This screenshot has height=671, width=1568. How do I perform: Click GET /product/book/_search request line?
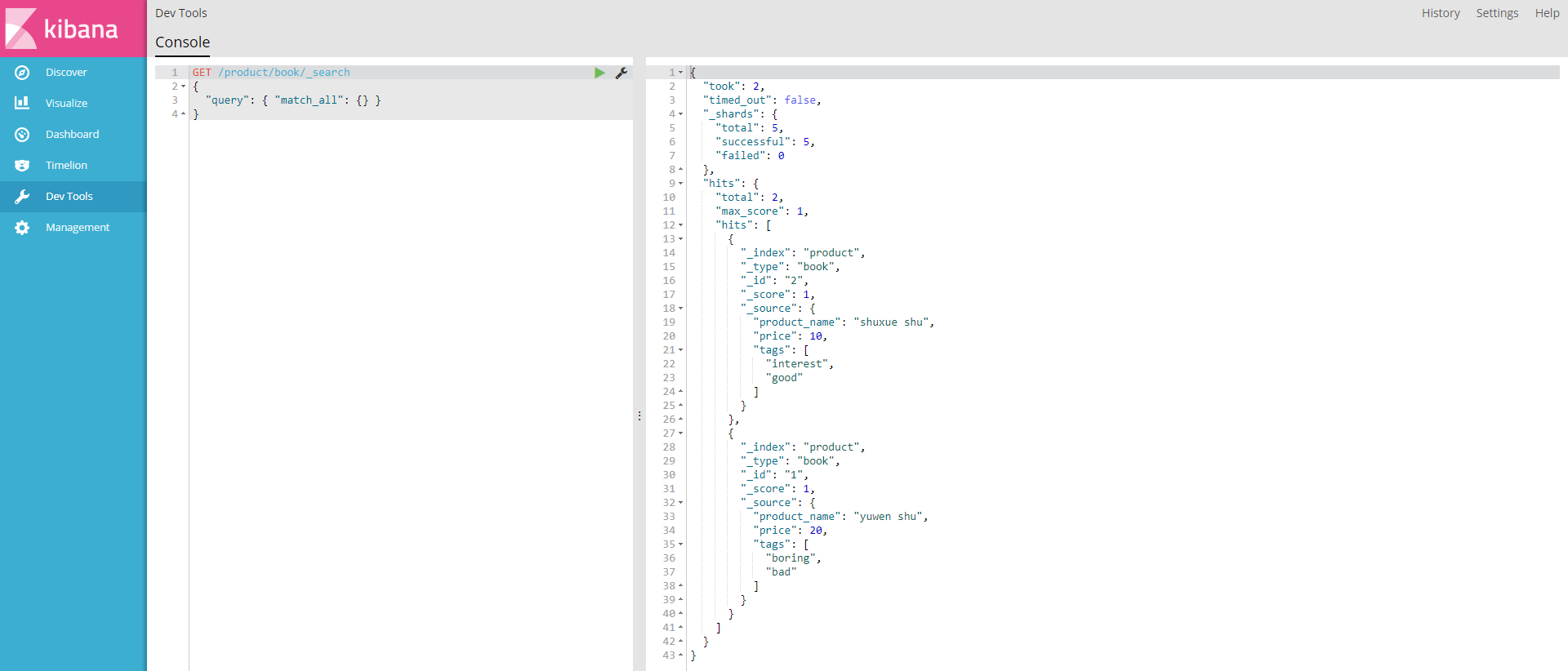271,73
